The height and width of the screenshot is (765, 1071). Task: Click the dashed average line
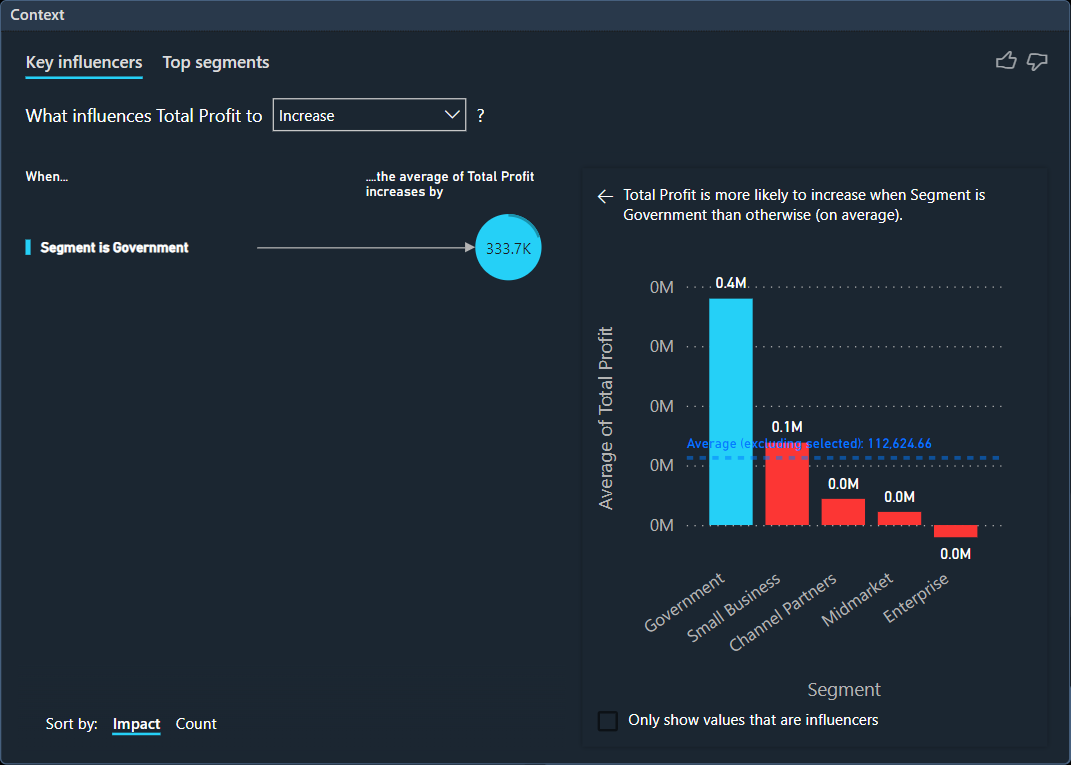point(900,458)
